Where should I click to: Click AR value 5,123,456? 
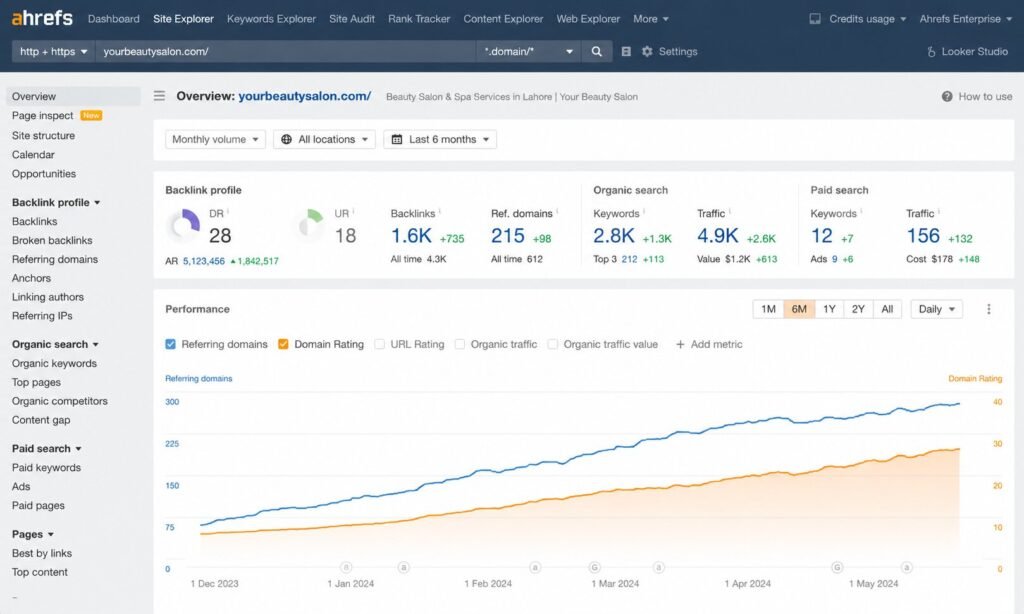click(x=204, y=261)
